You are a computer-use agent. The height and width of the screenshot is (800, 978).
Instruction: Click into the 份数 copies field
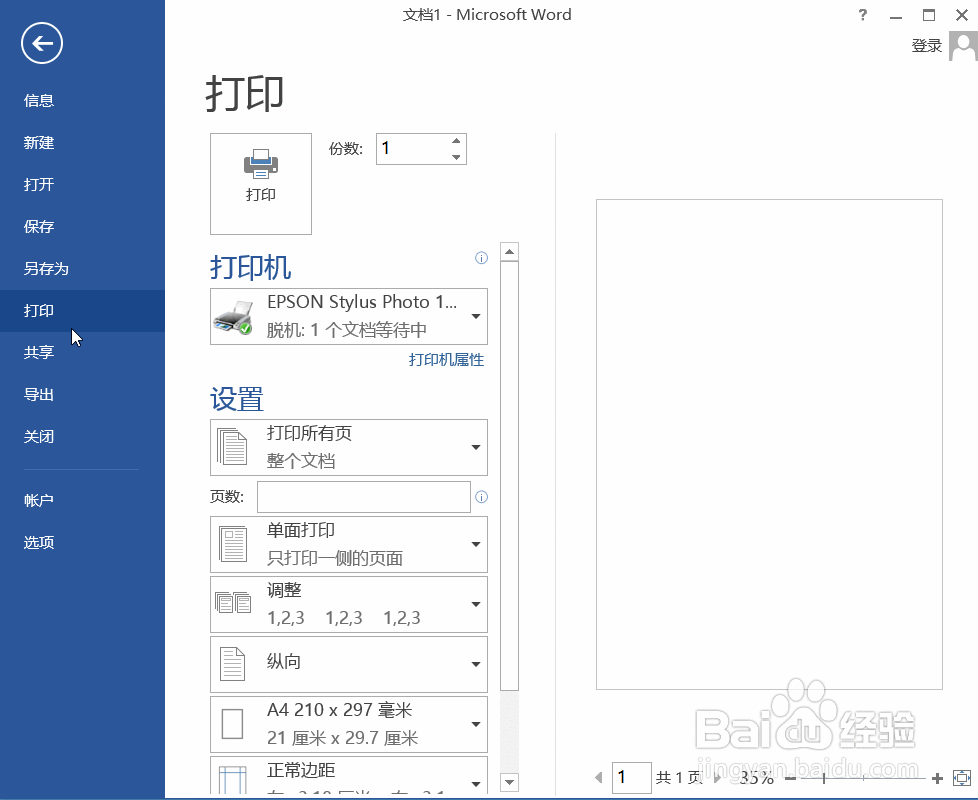pyautogui.click(x=412, y=149)
